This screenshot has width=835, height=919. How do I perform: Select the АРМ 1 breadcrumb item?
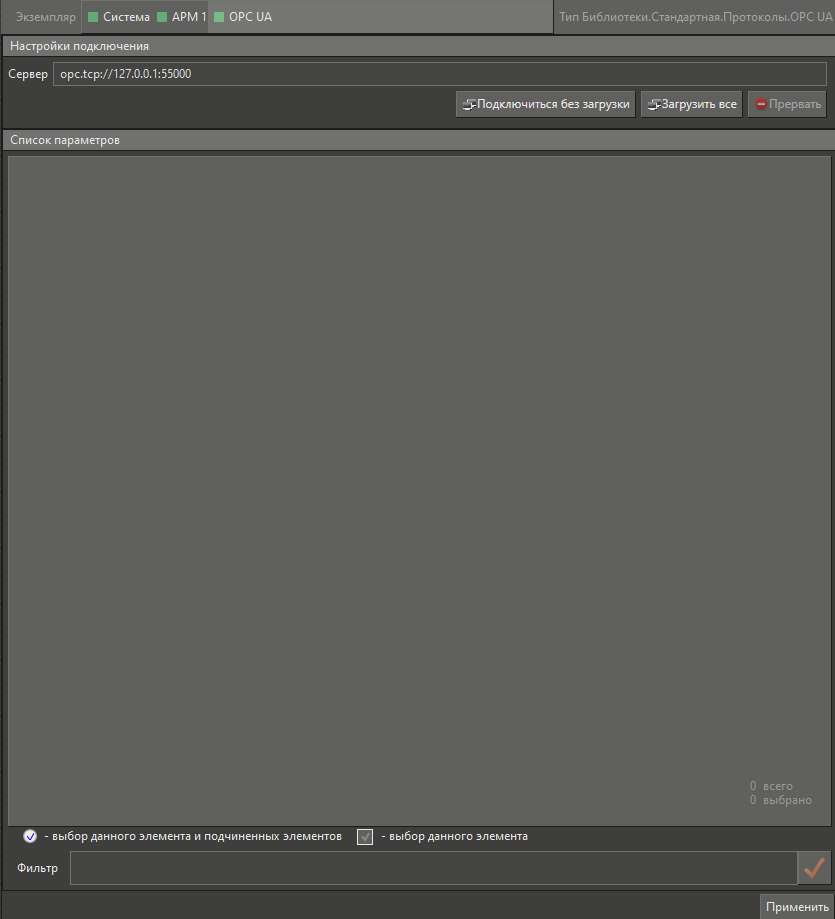coord(188,17)
